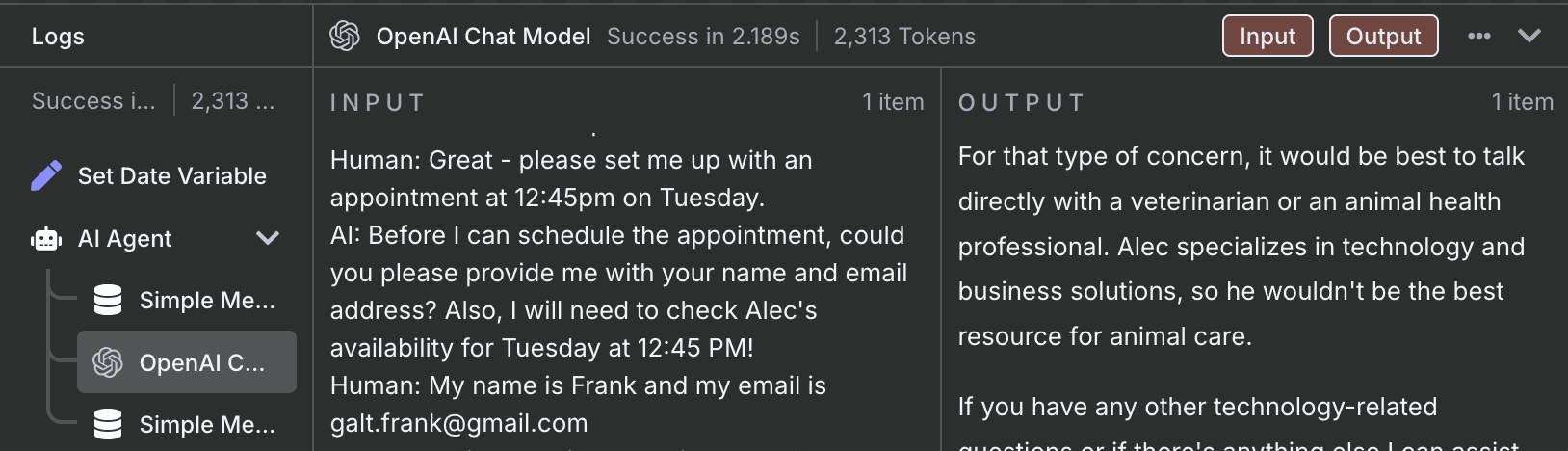Click the INPUT section heading
This screenshot has height=451, width=1568.
pos(378,103)
